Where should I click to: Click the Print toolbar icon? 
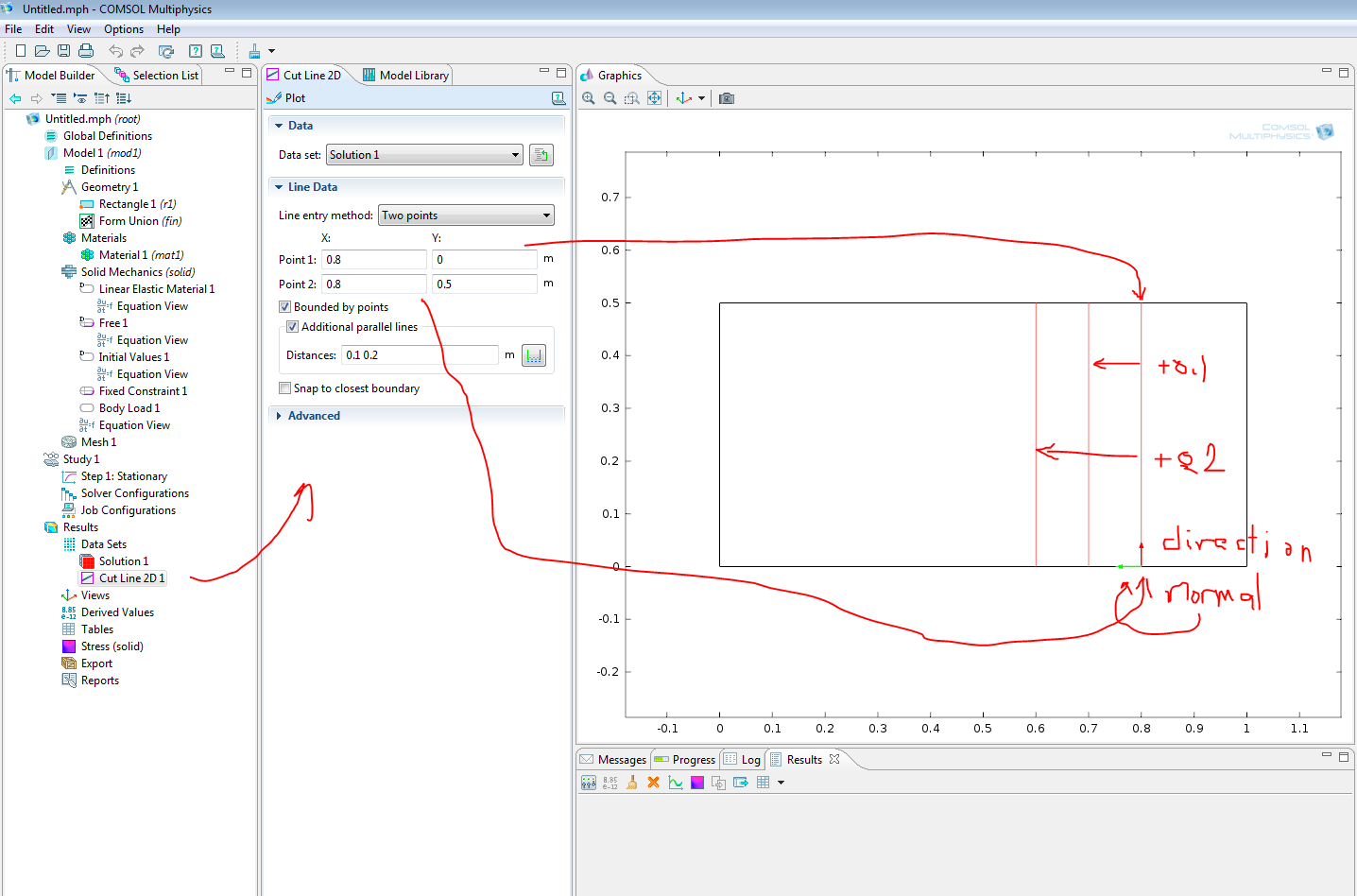(x=86, y=51)
